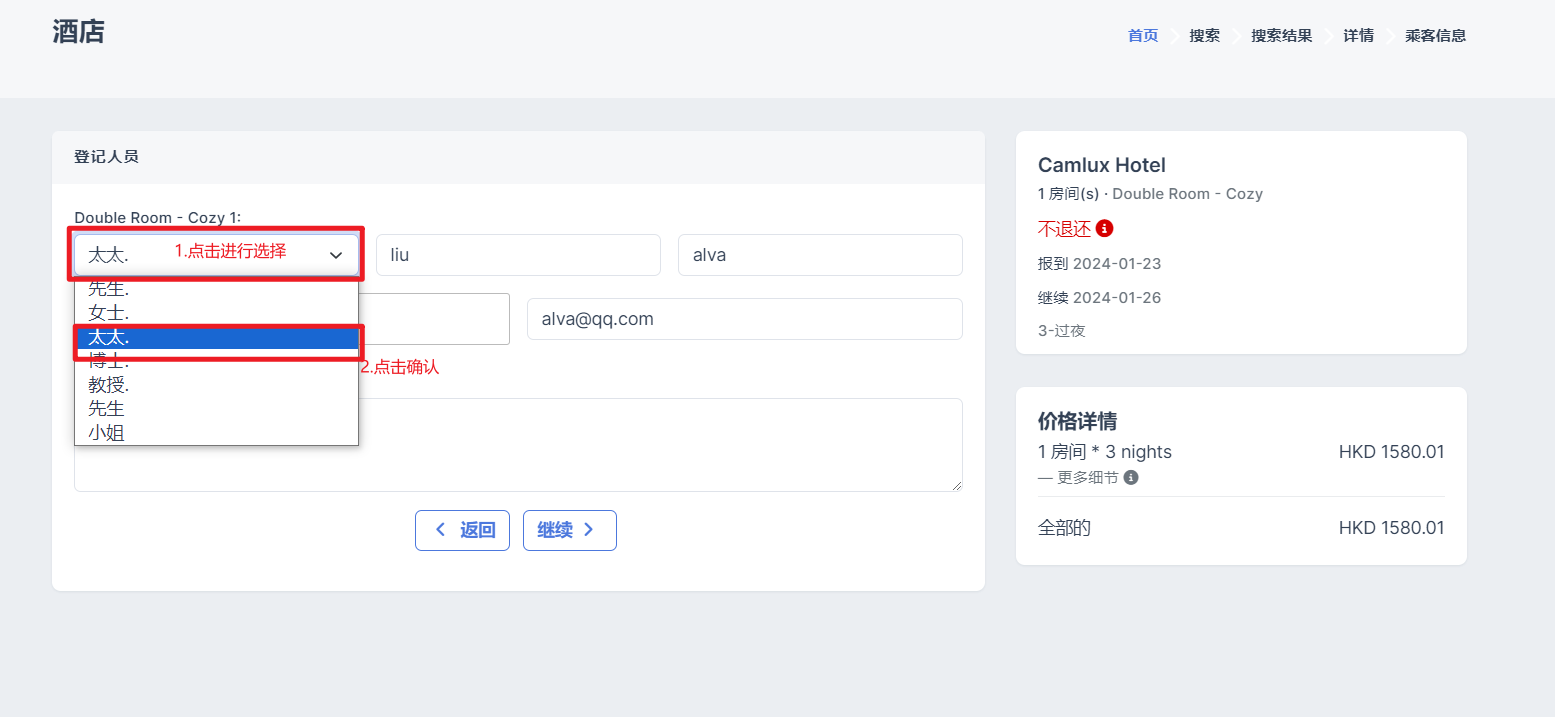Click the 继续 continue button
The width and height of the screenshot is (1555, 717).
[569, 530]
